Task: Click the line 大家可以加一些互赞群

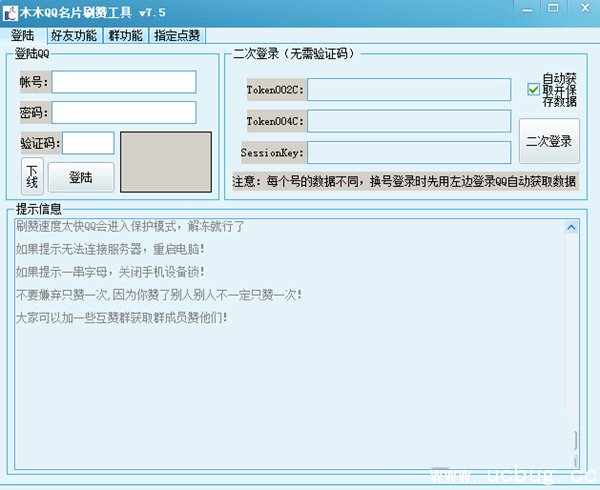Action: tap(122, 317)
